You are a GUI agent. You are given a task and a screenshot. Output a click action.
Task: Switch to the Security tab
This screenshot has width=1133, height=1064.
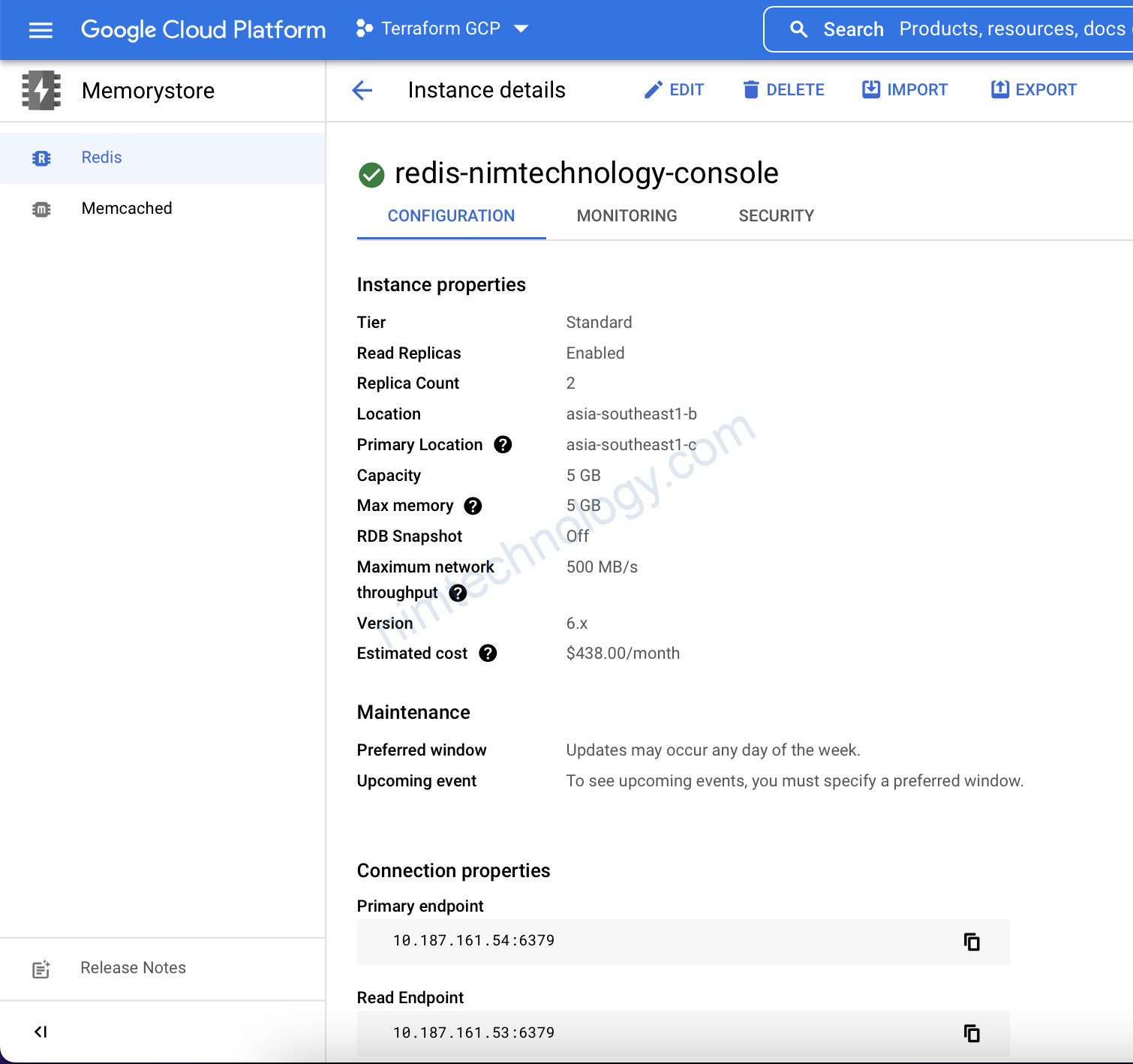[776, 216]
